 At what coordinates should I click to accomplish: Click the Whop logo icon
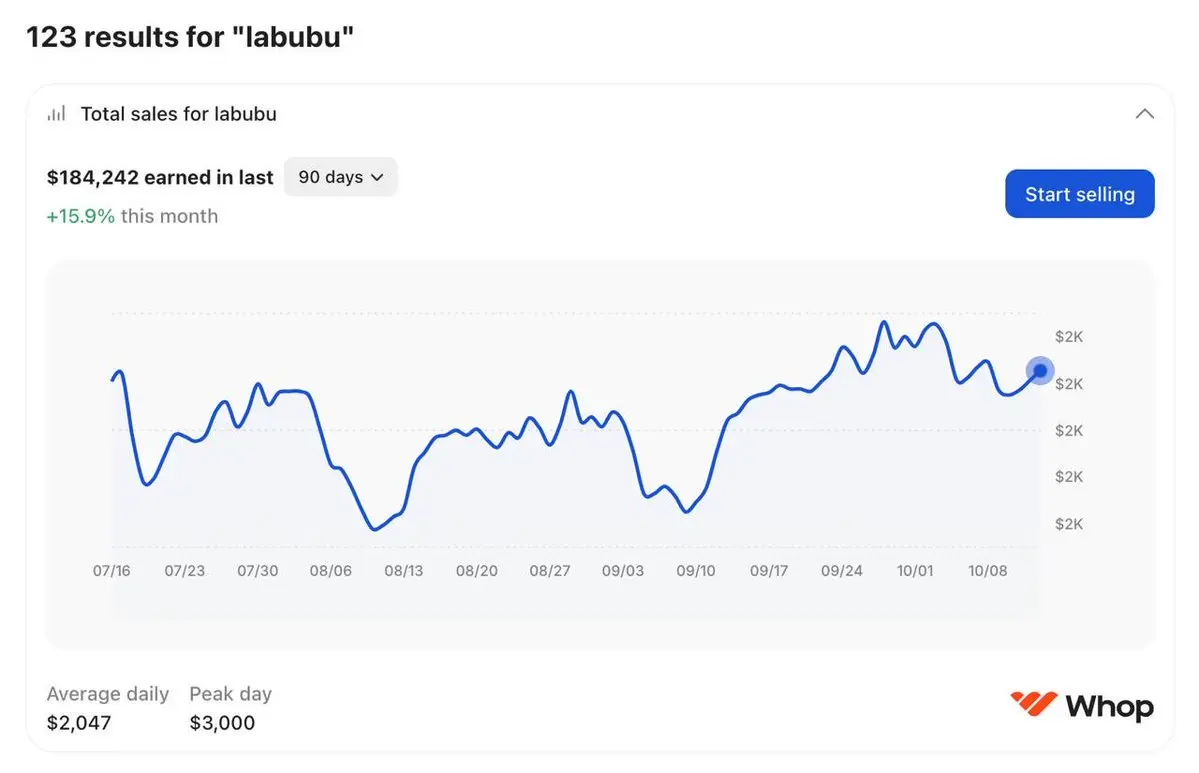coord(1033,705)
